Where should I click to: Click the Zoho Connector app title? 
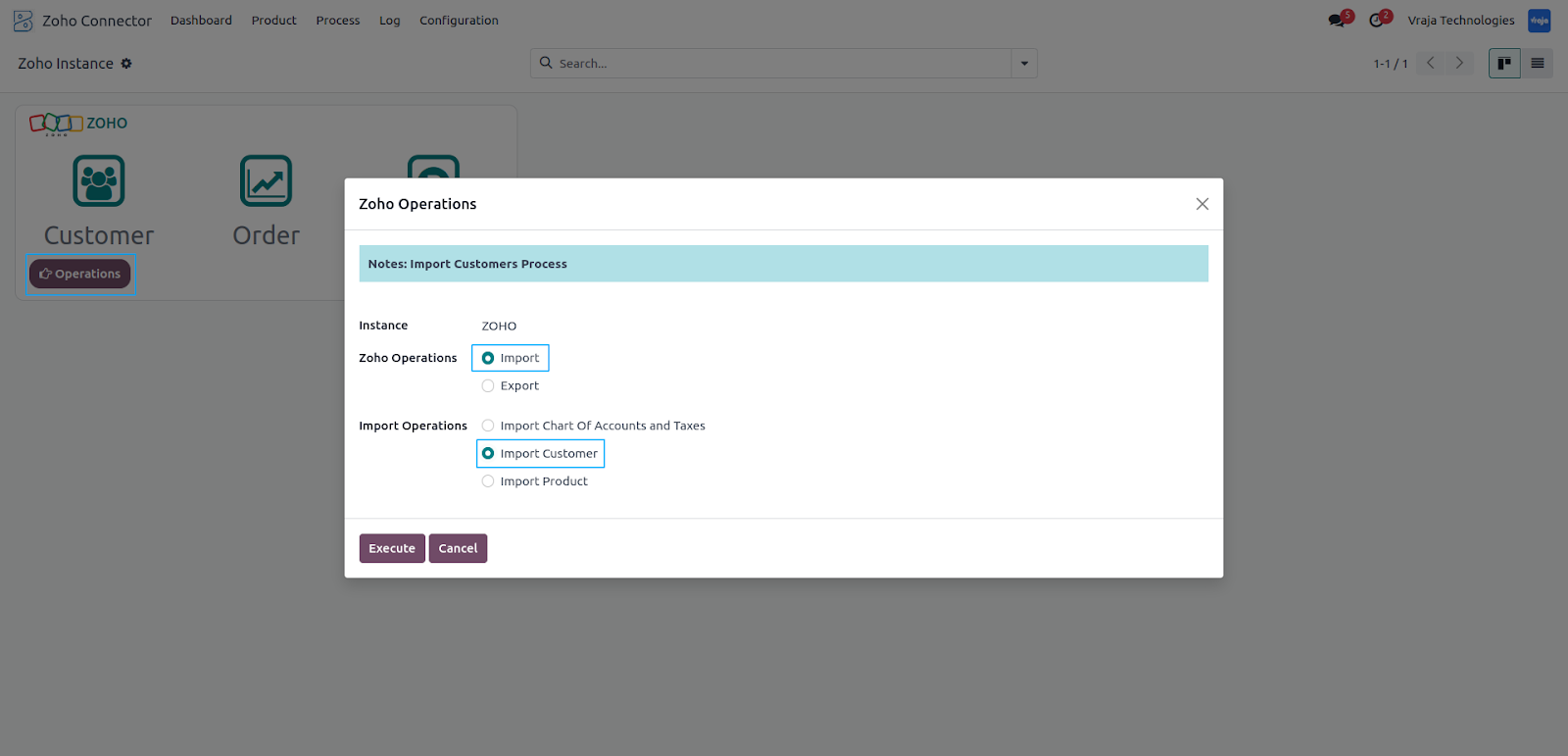point(97,21)
